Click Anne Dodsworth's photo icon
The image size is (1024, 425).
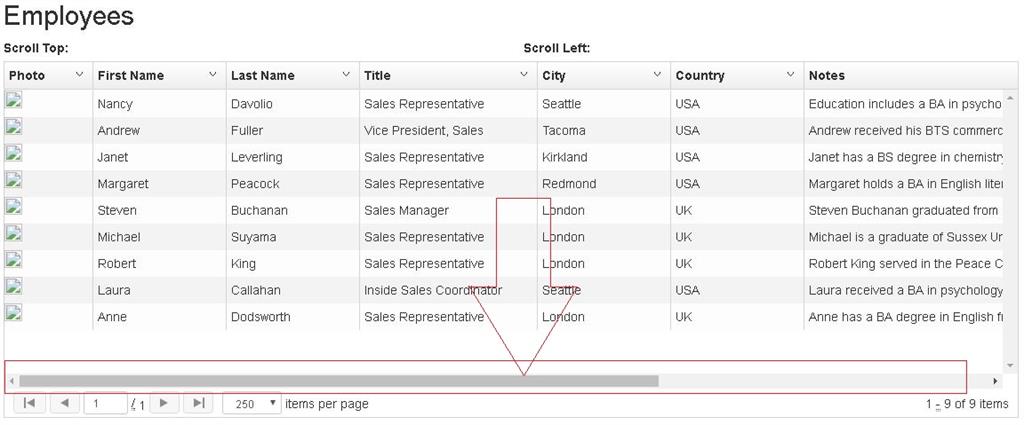tap(14, 312)
